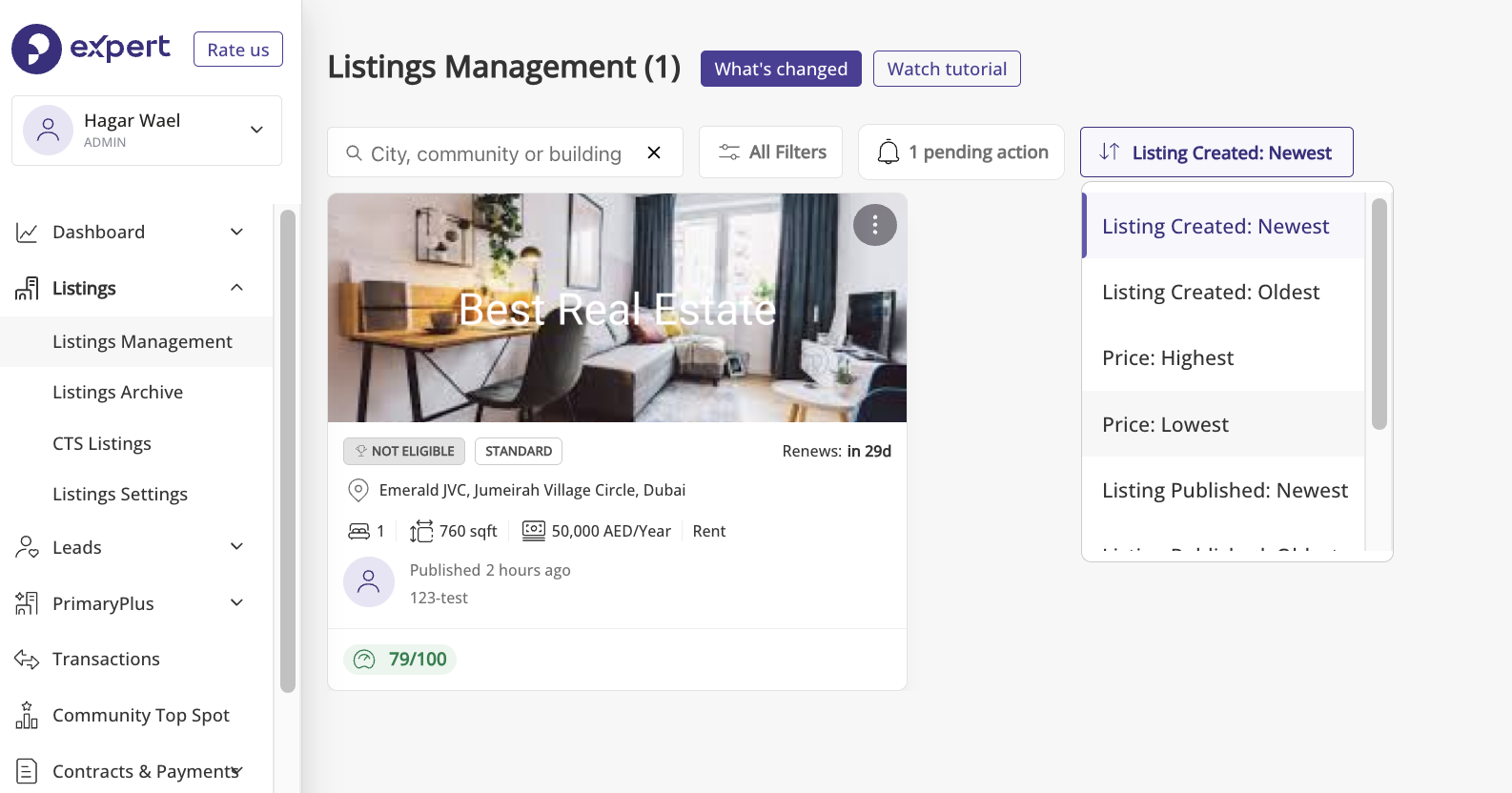1512x793 pixels.
Task: Expand the Hagar Wael account dropdown
Action: [x=256, y=130]
